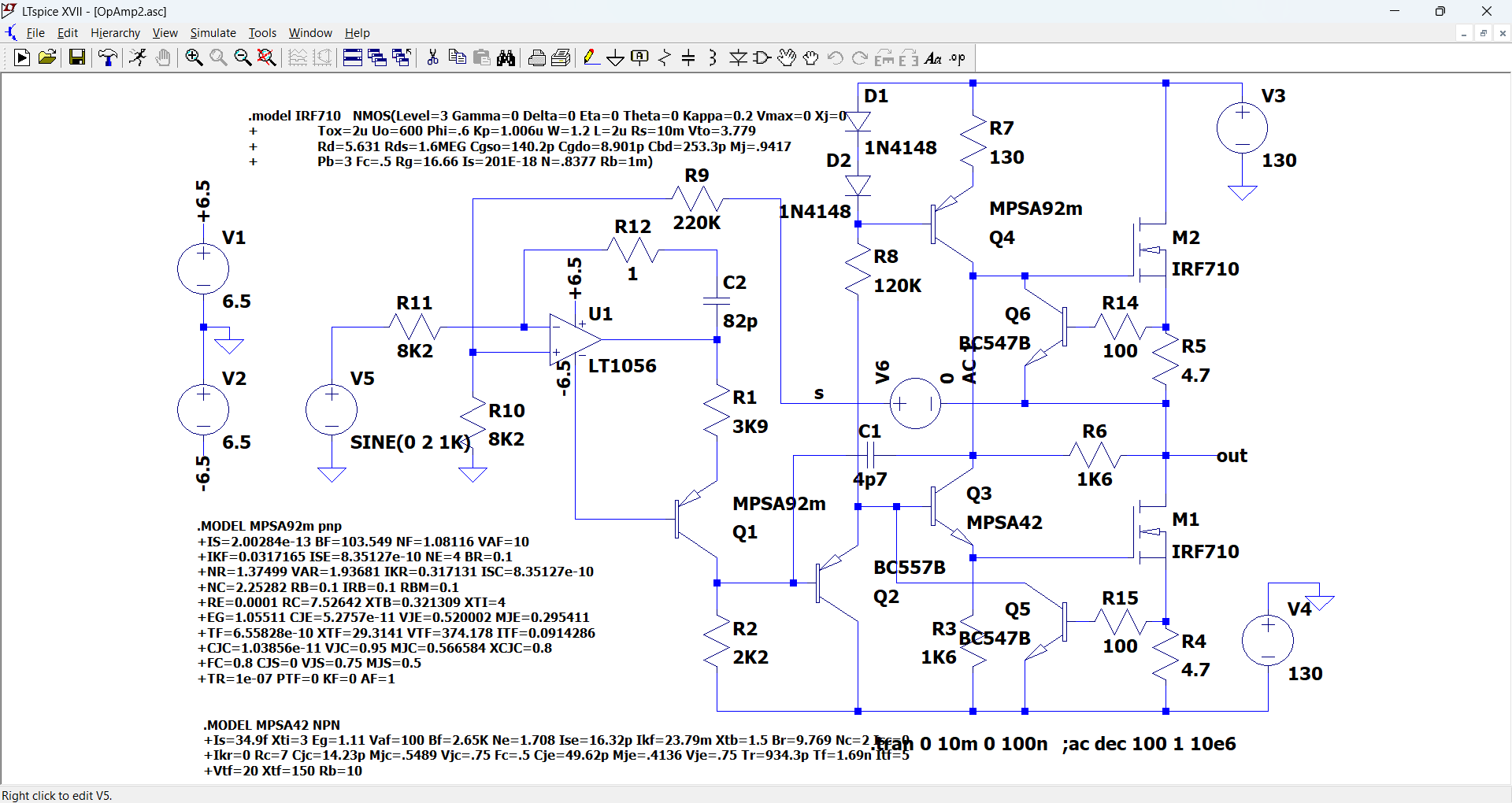Image resolution: width=1512 pixels, height=803 pixels.
Task: Open the Simulate menu
Action: click(x=213, y=33)
